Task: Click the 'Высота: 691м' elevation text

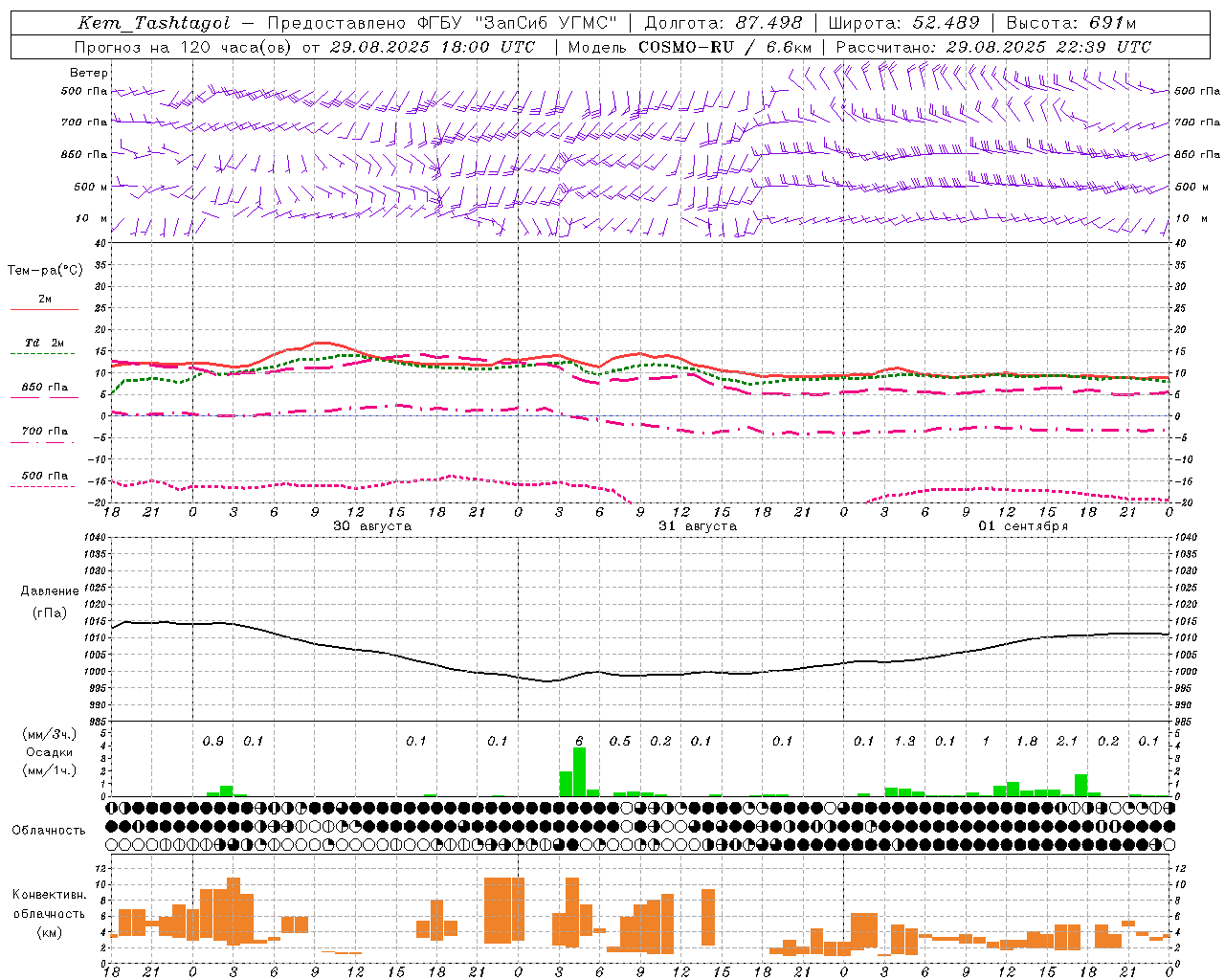Action: click(1071, 23)
